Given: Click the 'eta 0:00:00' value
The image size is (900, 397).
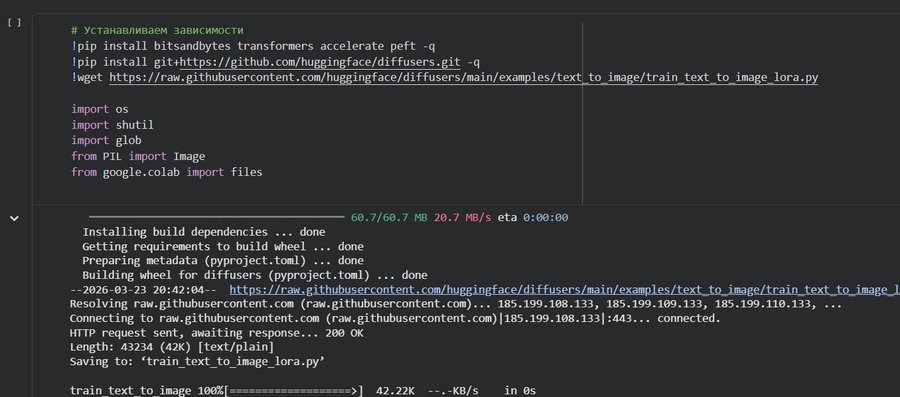Looking at the screenshot, I should 533,217.
